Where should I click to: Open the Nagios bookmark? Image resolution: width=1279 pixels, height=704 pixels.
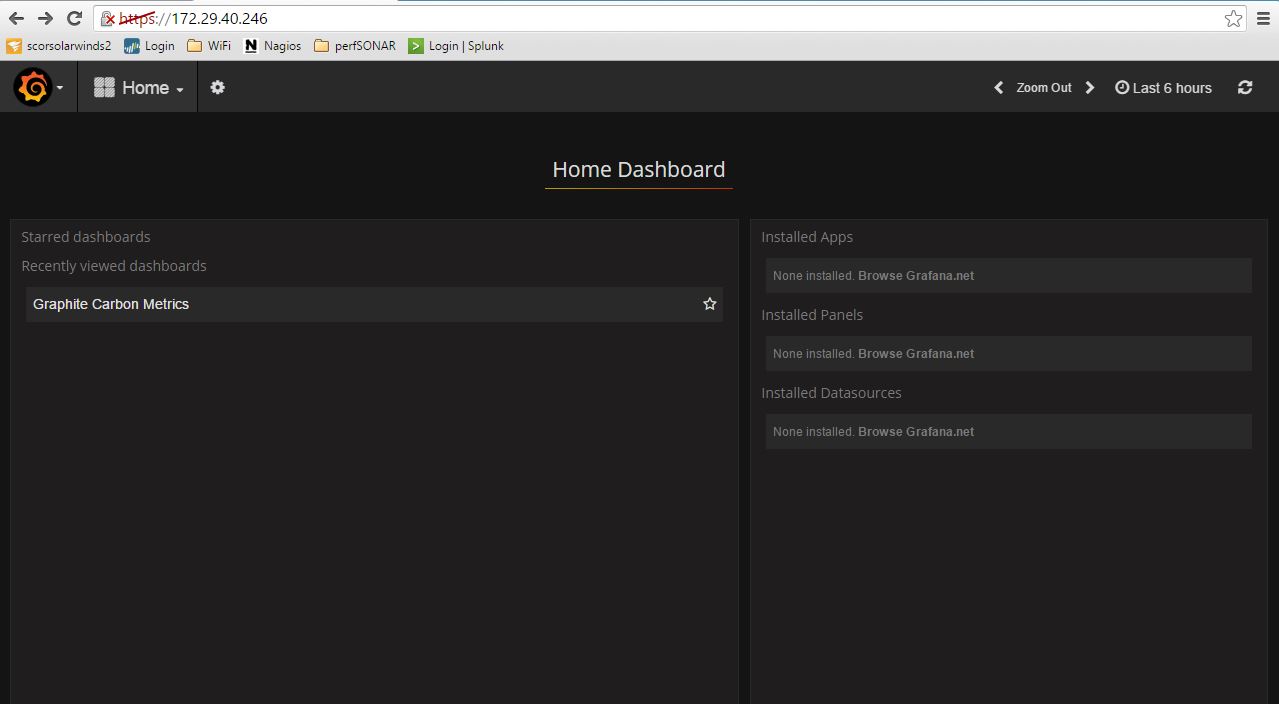[272, 46]
